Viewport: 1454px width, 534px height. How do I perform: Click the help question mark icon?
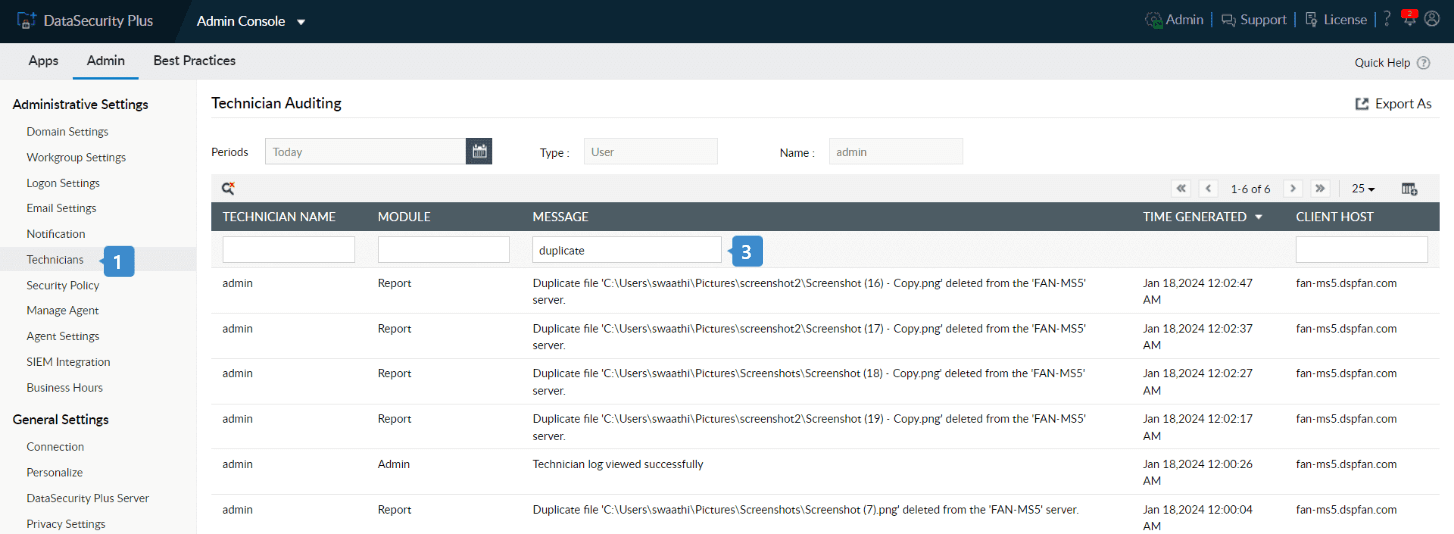click(1387, 20)
